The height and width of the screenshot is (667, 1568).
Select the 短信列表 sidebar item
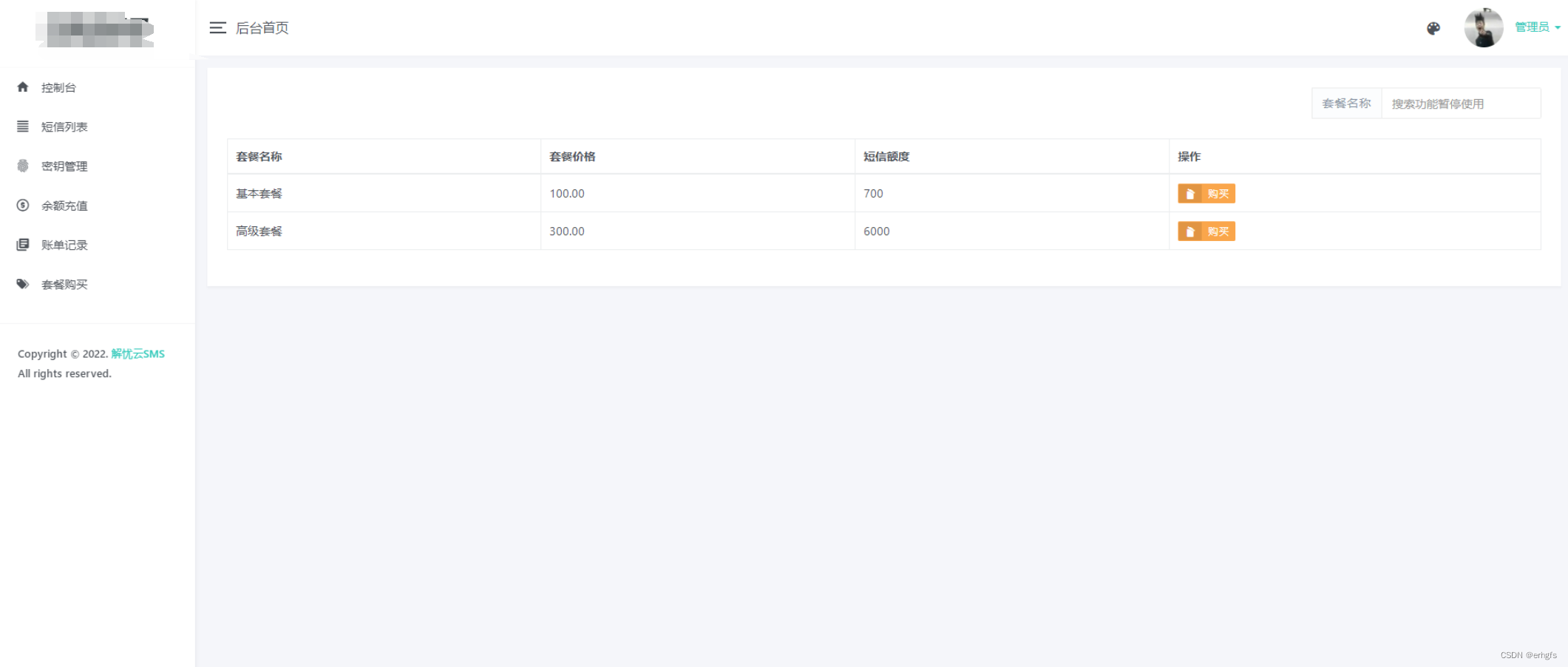point(64,126)
